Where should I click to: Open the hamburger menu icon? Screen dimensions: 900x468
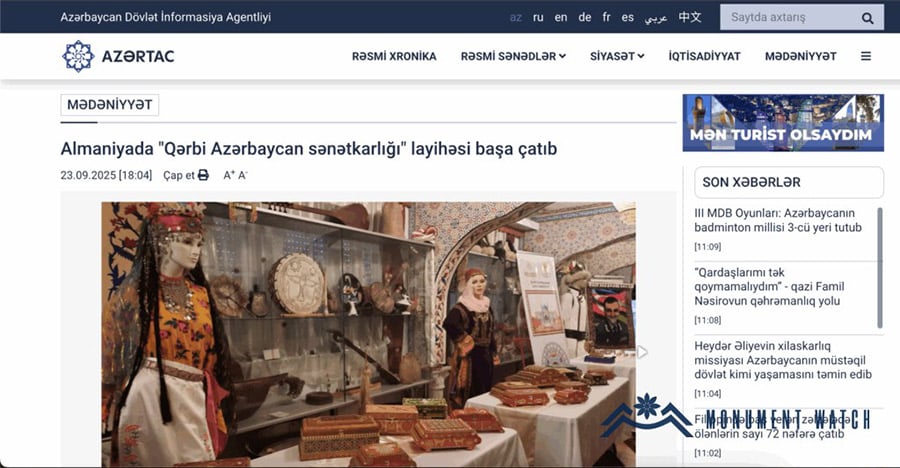[x=866, y=56]
